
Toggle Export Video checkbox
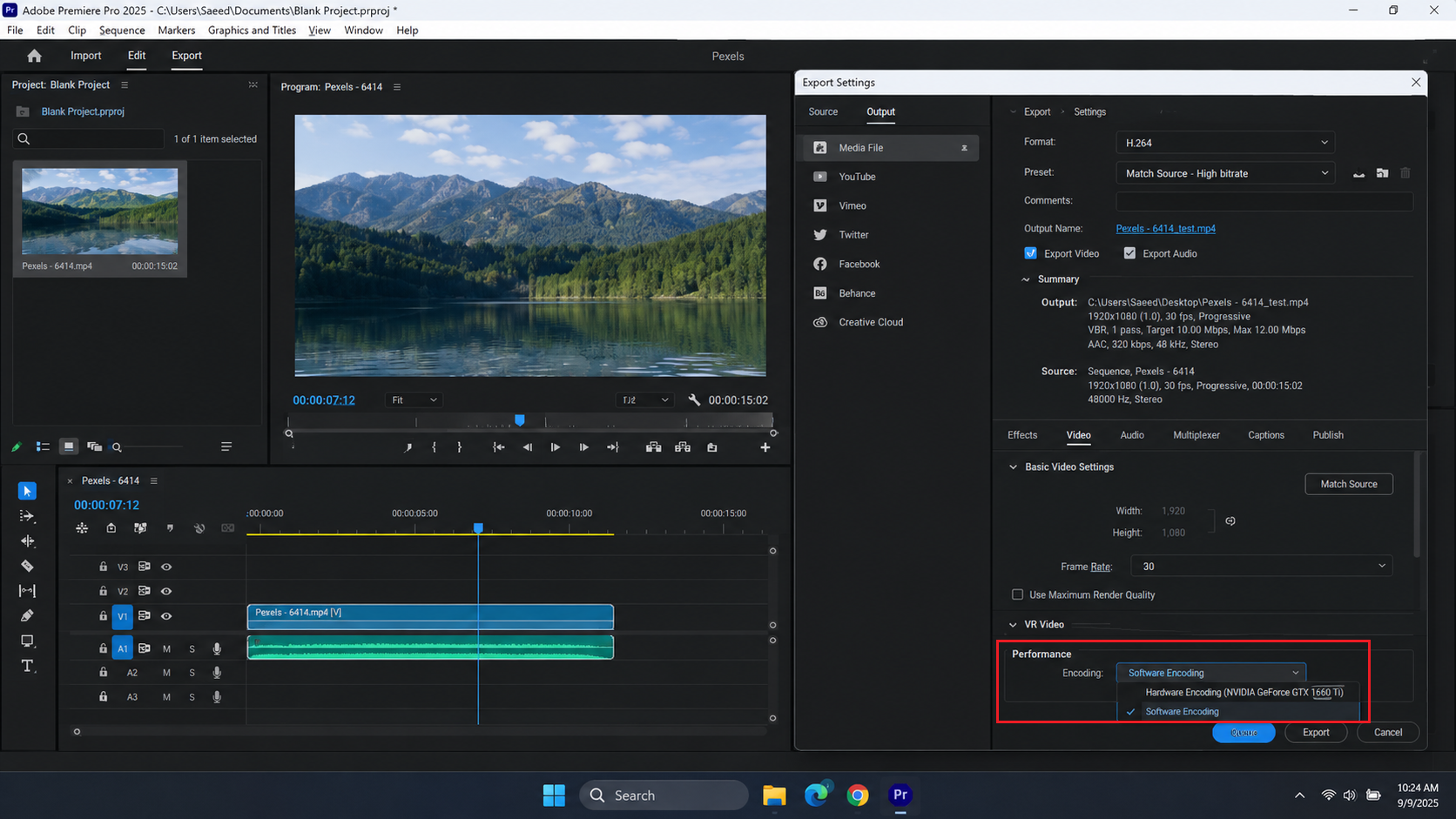coord(1030,253)
